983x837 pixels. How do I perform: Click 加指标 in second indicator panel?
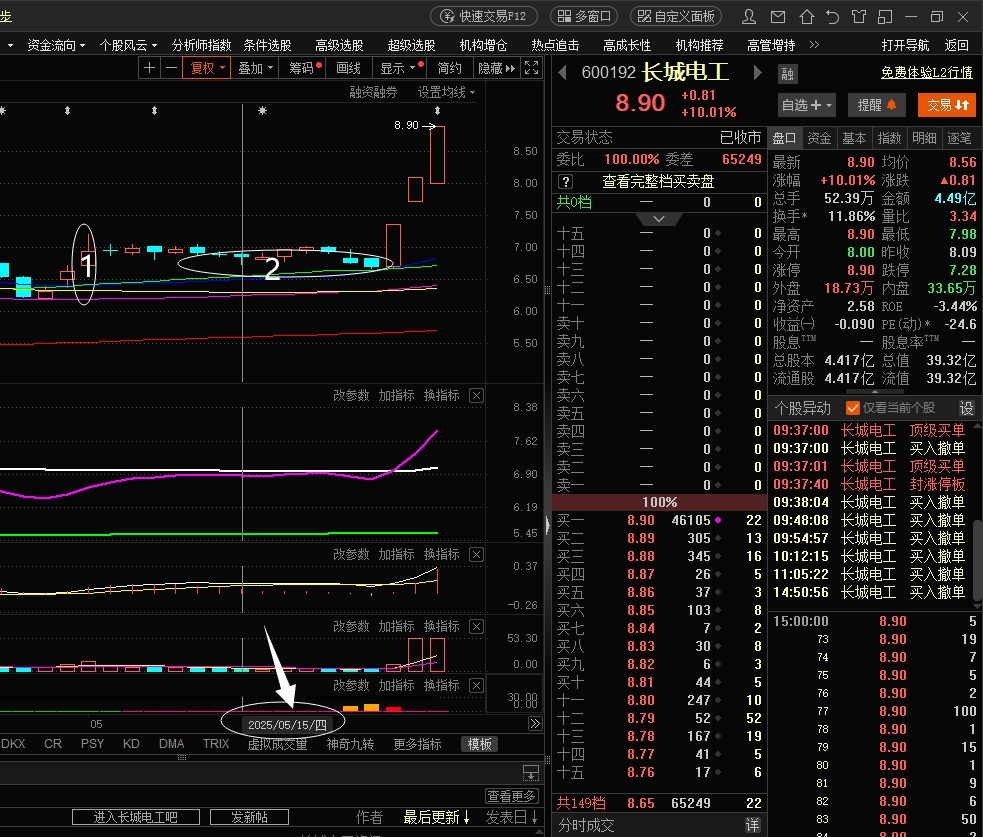click(x=396, y=555)
